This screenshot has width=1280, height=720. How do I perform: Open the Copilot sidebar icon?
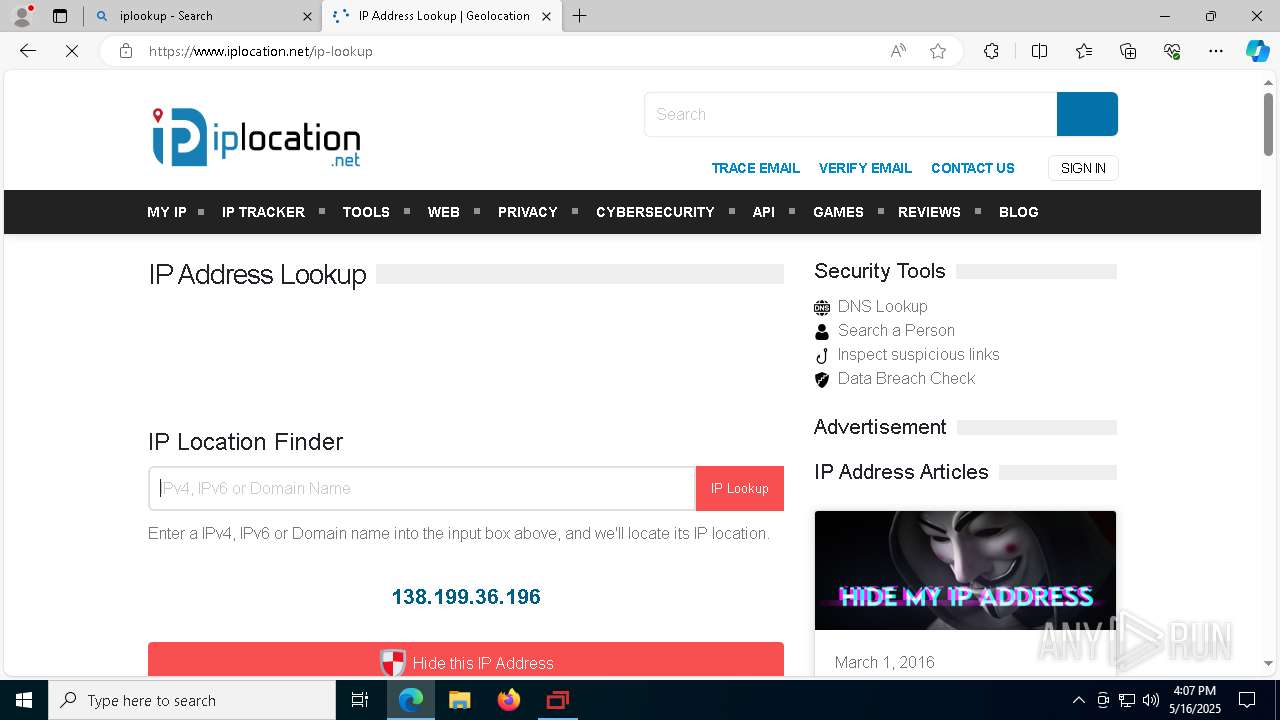coord(1257,51)
